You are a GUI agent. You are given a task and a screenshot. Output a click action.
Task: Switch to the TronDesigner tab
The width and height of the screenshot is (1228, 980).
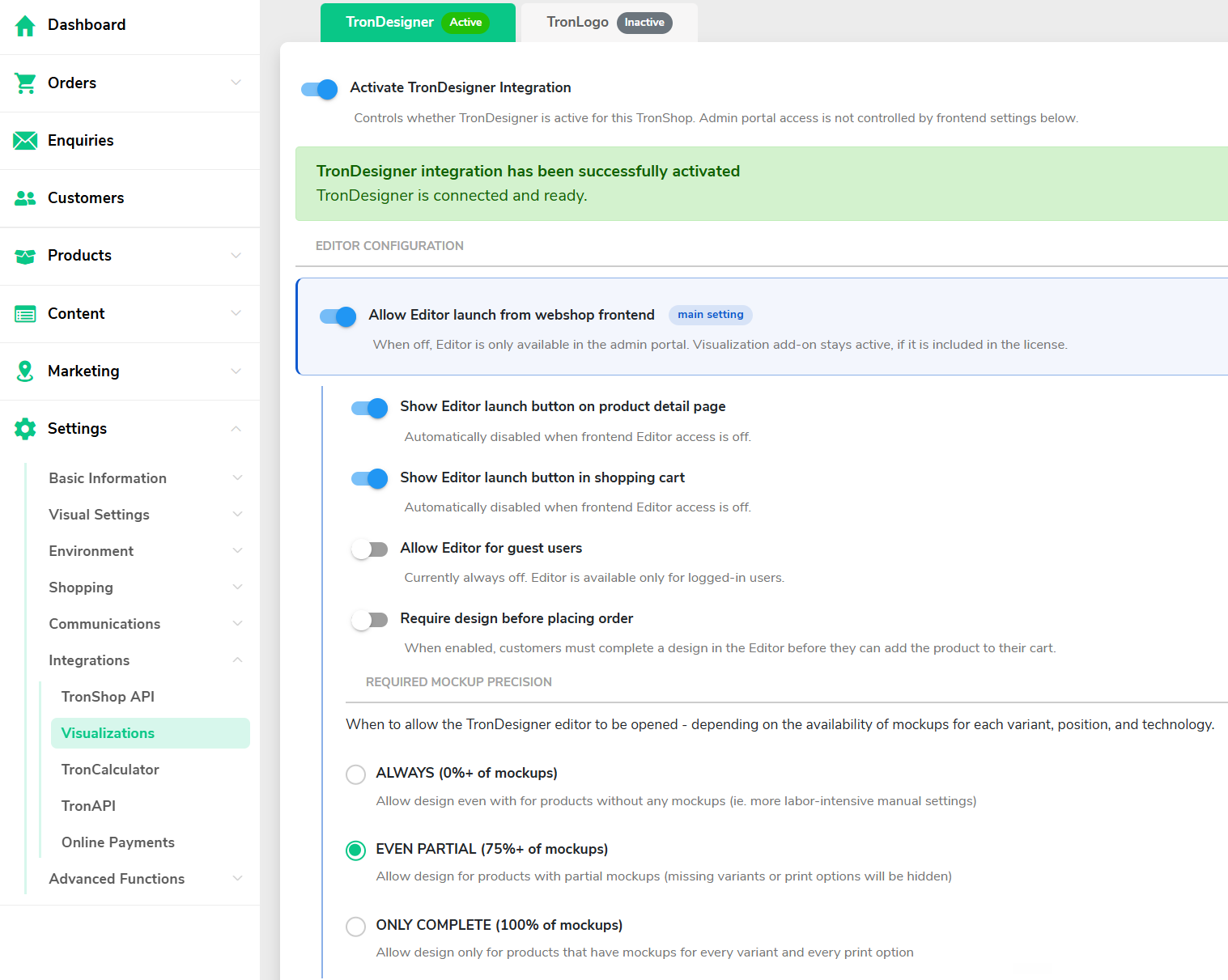[418, 23]
